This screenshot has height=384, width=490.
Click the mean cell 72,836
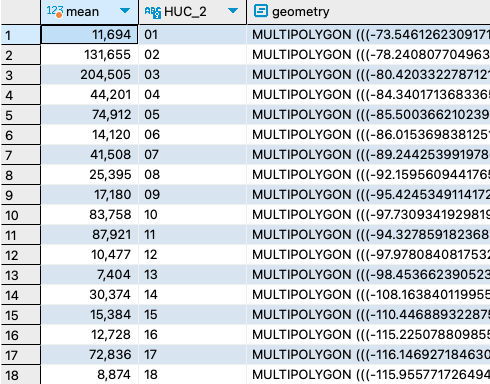(x=89, y=355)
